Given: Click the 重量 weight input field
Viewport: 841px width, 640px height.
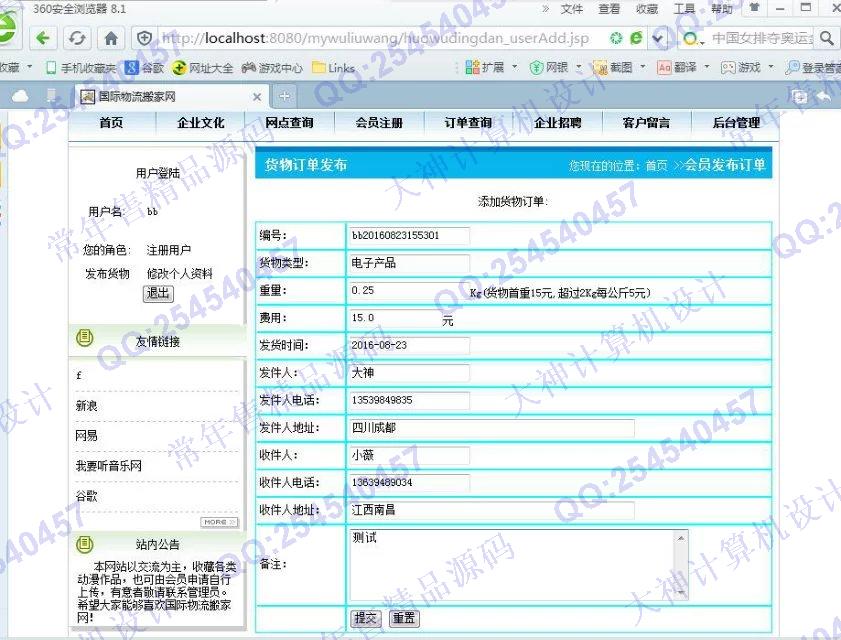Looking at the screenshot, I should 409,291.
